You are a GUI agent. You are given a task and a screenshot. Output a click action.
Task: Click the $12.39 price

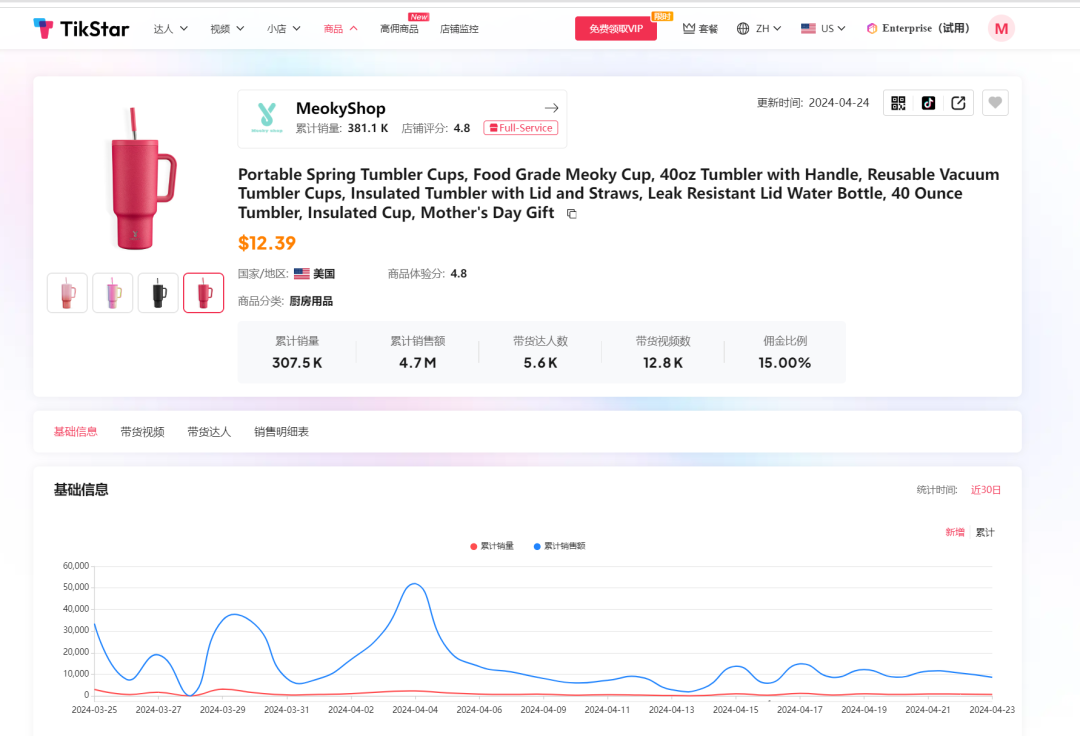click(x=267, y=243)
